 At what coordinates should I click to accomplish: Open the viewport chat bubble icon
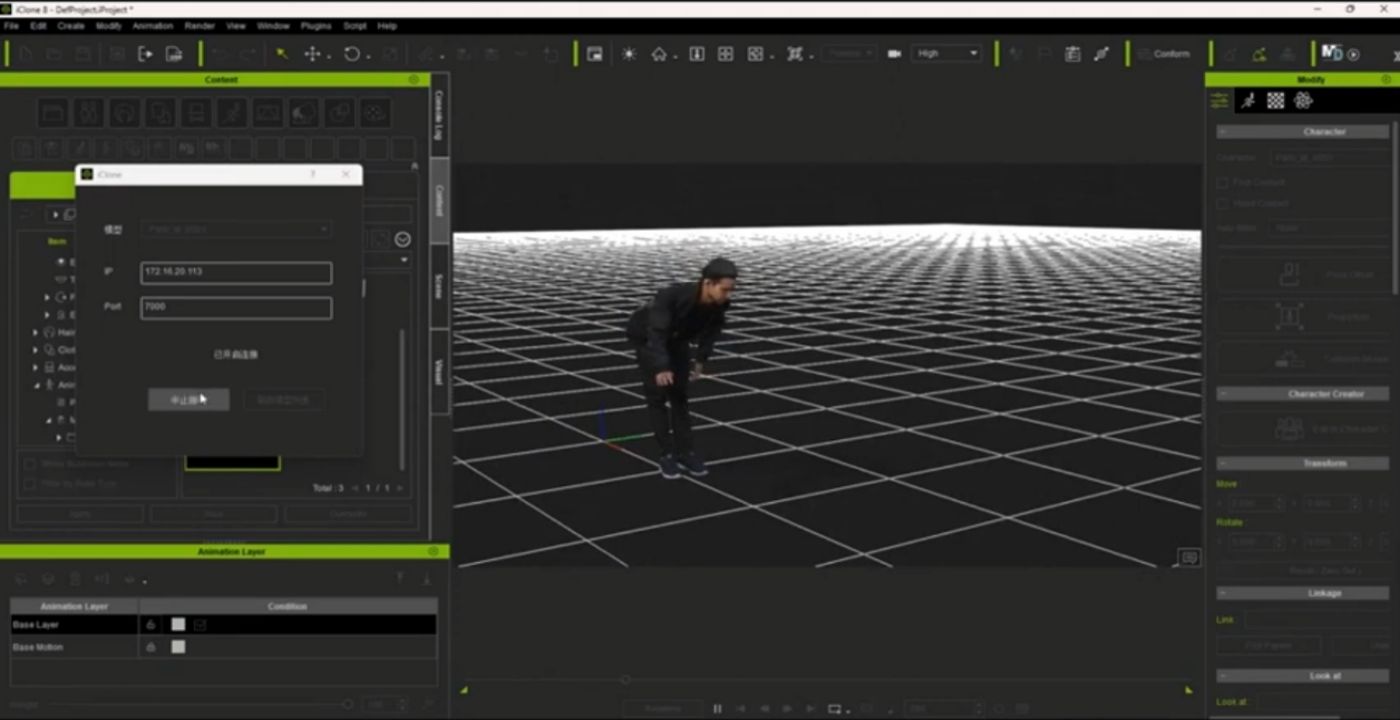click(x=1189, y=558)
